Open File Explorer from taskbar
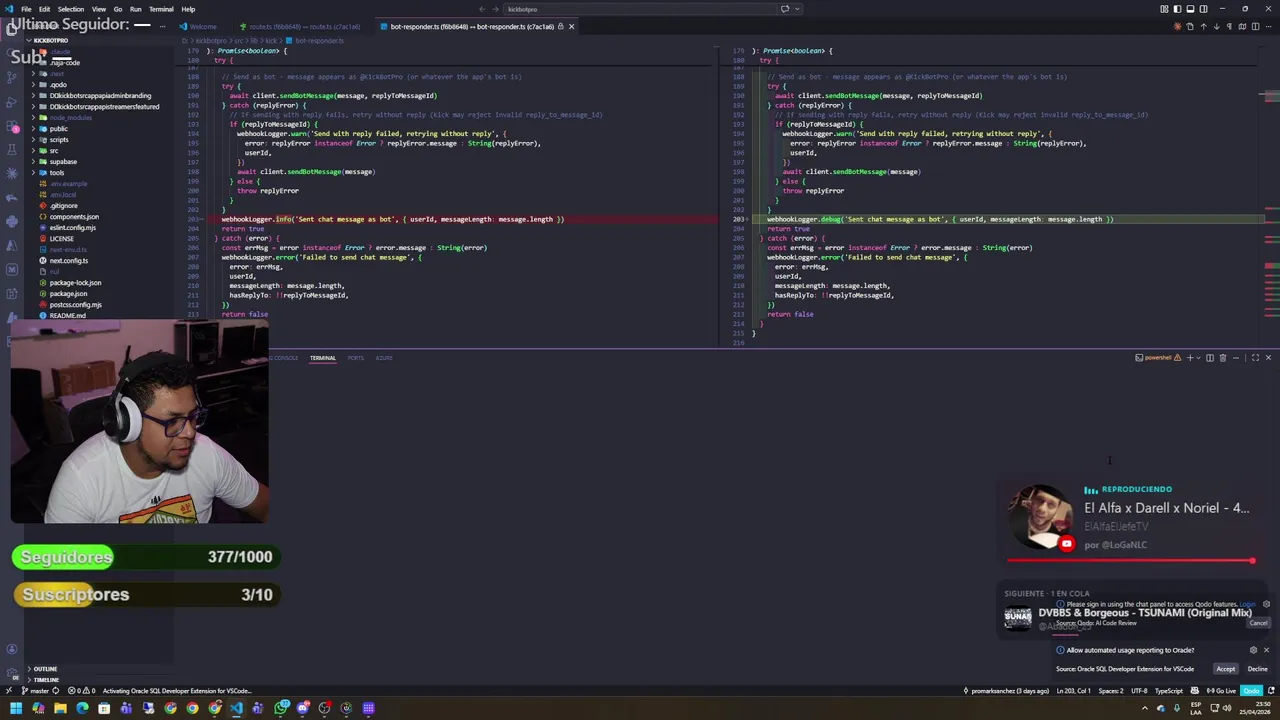Image resolution: width=1280 pixels, height=720 pixels. 60,708
